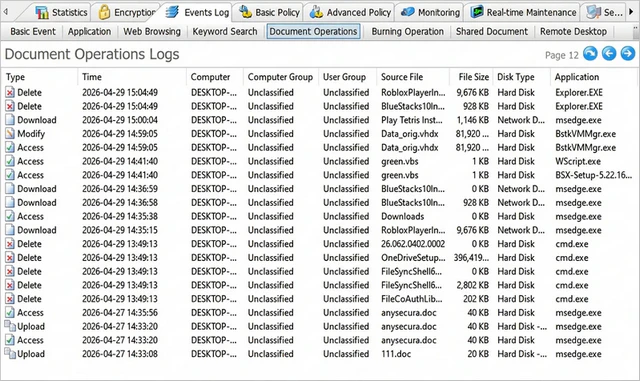Screen dimensions: 640x381
Task: Open the Monitoring tab
Action: point(431,12)
